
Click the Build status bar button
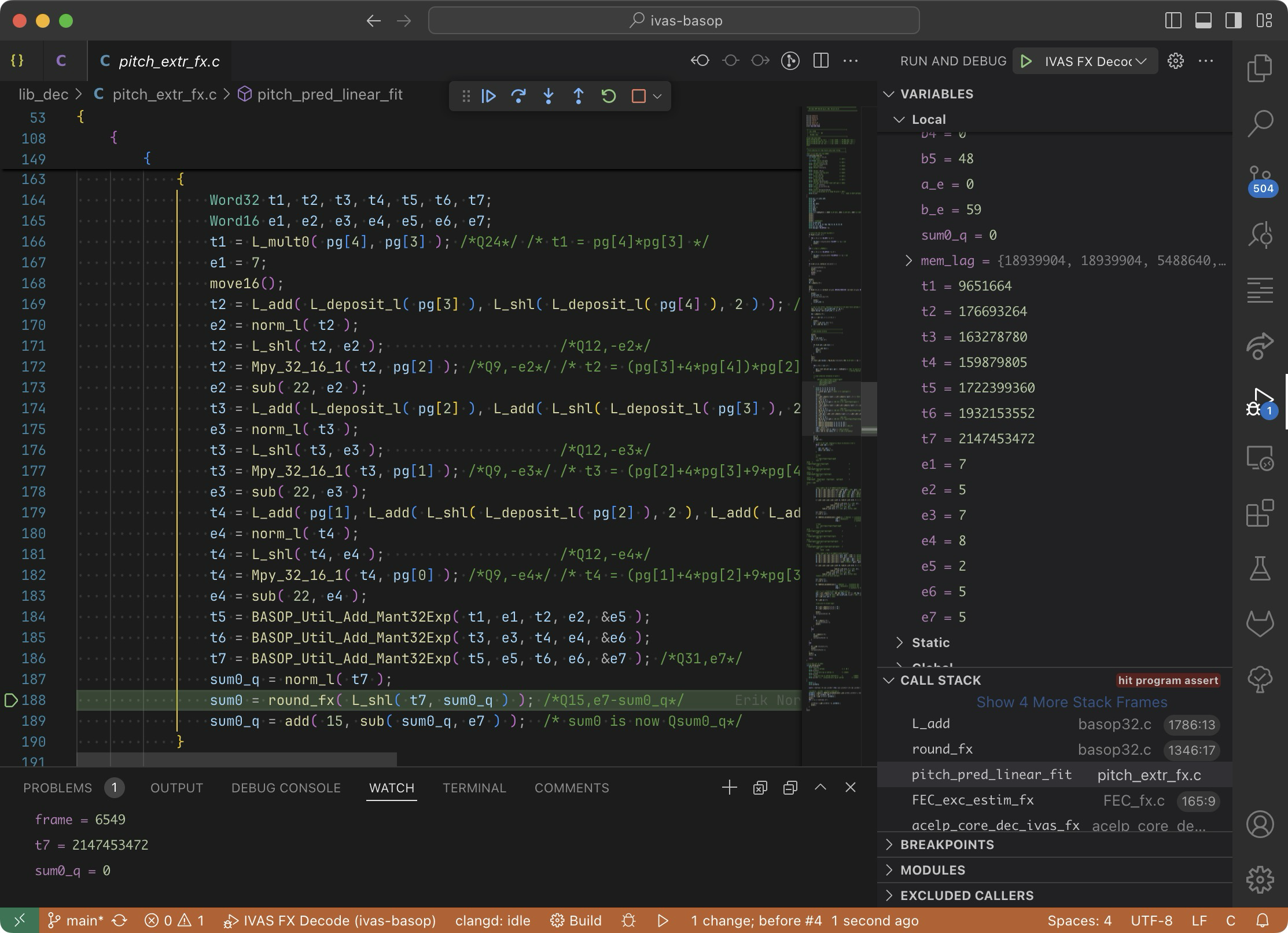coord(576,920)
